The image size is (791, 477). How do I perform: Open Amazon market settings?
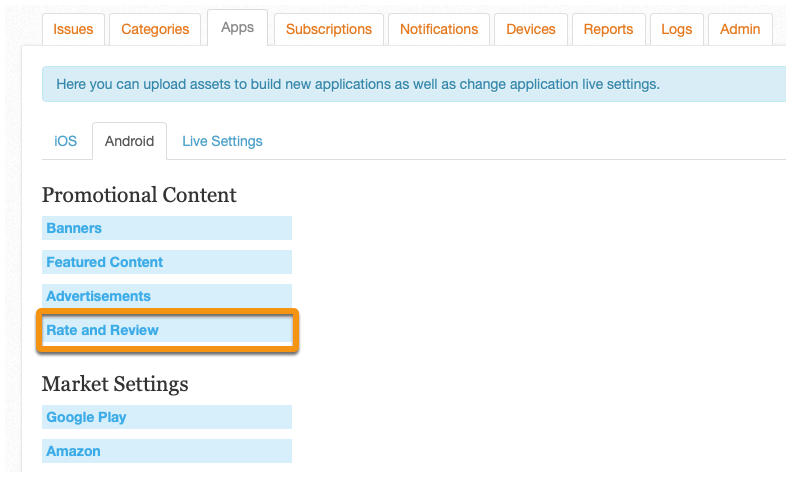click(166, 451)
